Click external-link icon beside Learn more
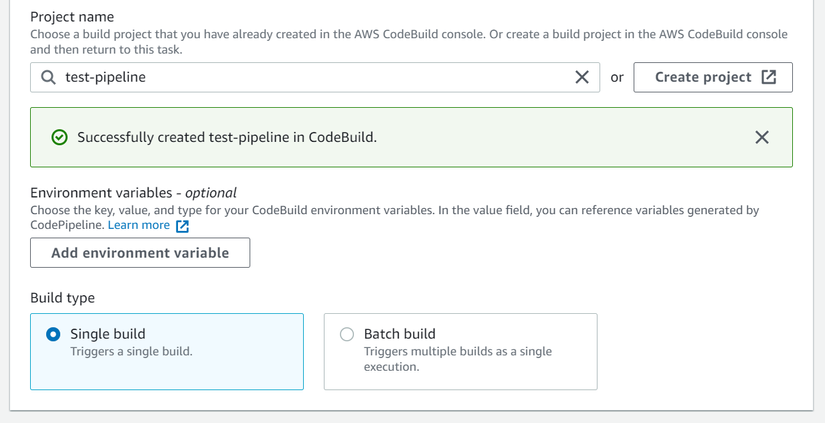 pos(182,226)
